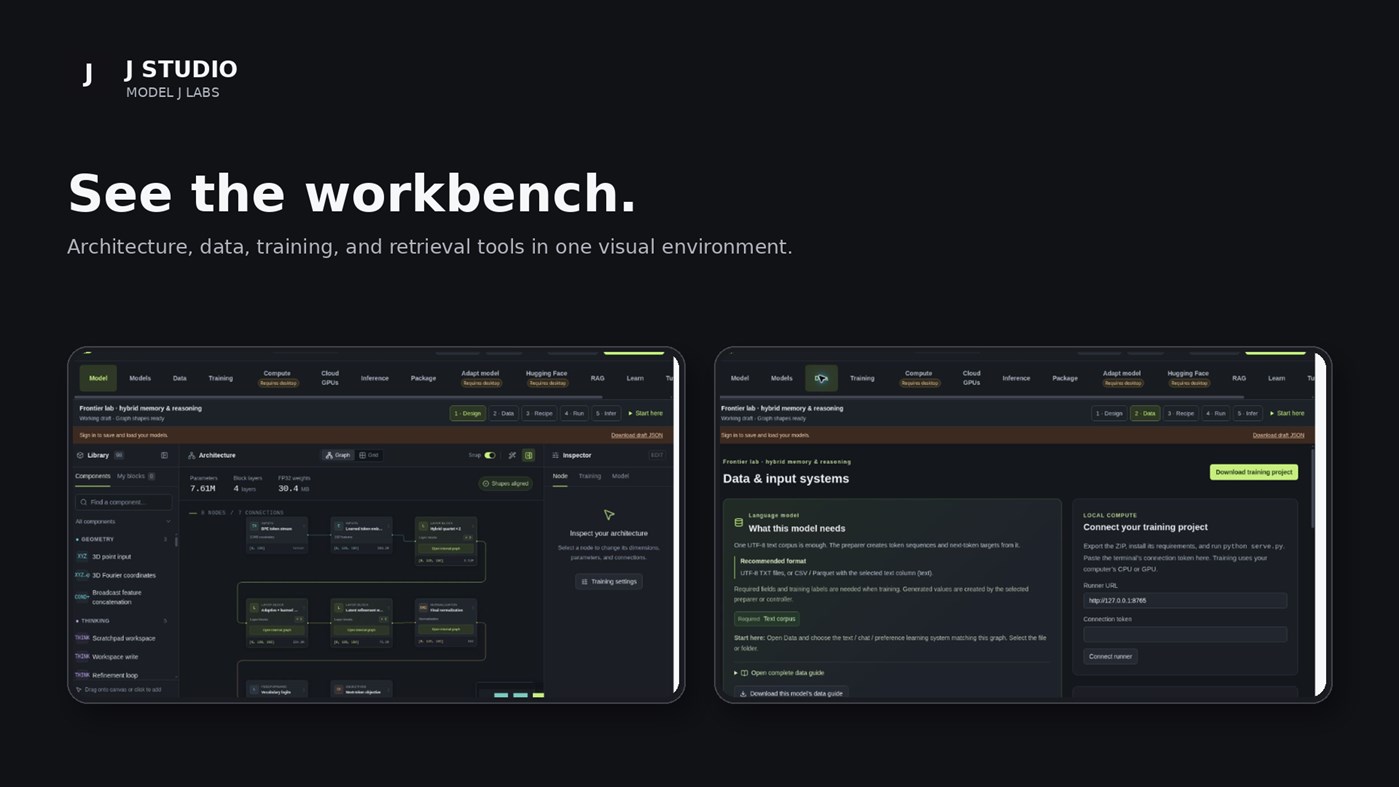Toggle the Snap switch in the Architecture toolbar
Image resolution: width=1399 pixels, height=787 pixels.
[x=490, y=455]
